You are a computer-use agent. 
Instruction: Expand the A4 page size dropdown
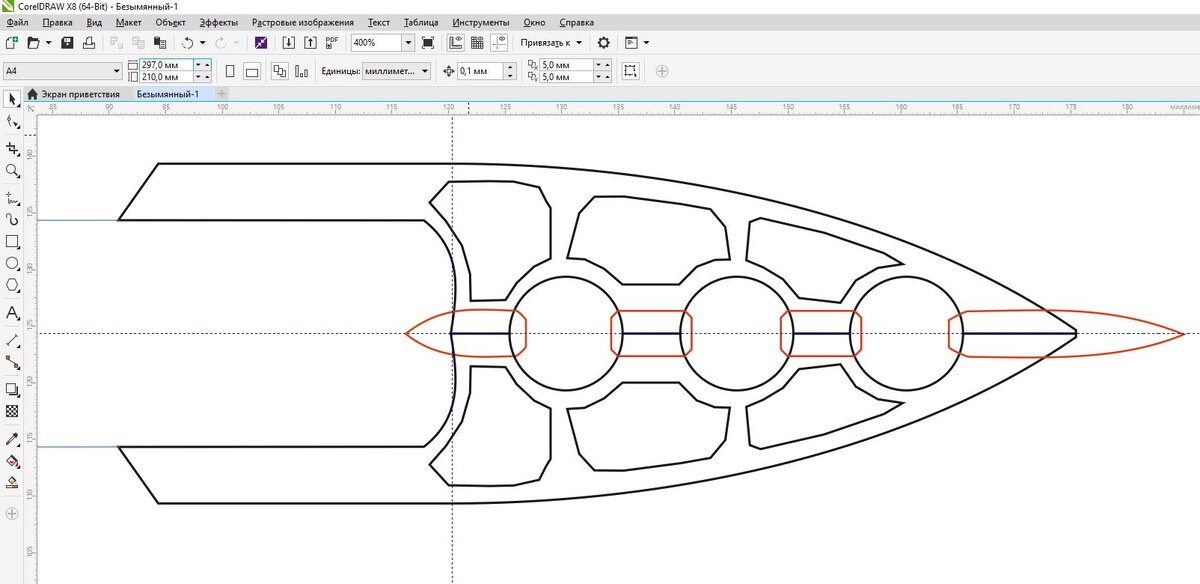(x=116, y=71)
